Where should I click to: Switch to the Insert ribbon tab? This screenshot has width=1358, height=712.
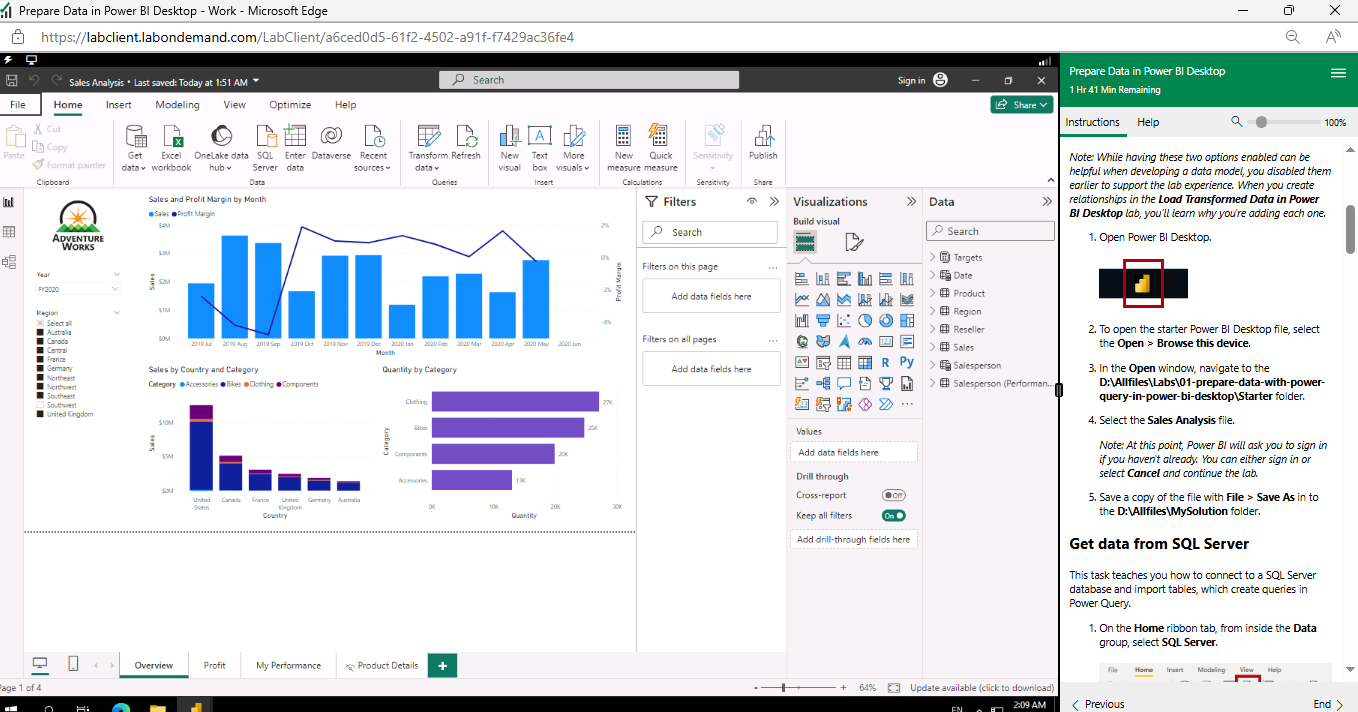click(x=119, y=105)
